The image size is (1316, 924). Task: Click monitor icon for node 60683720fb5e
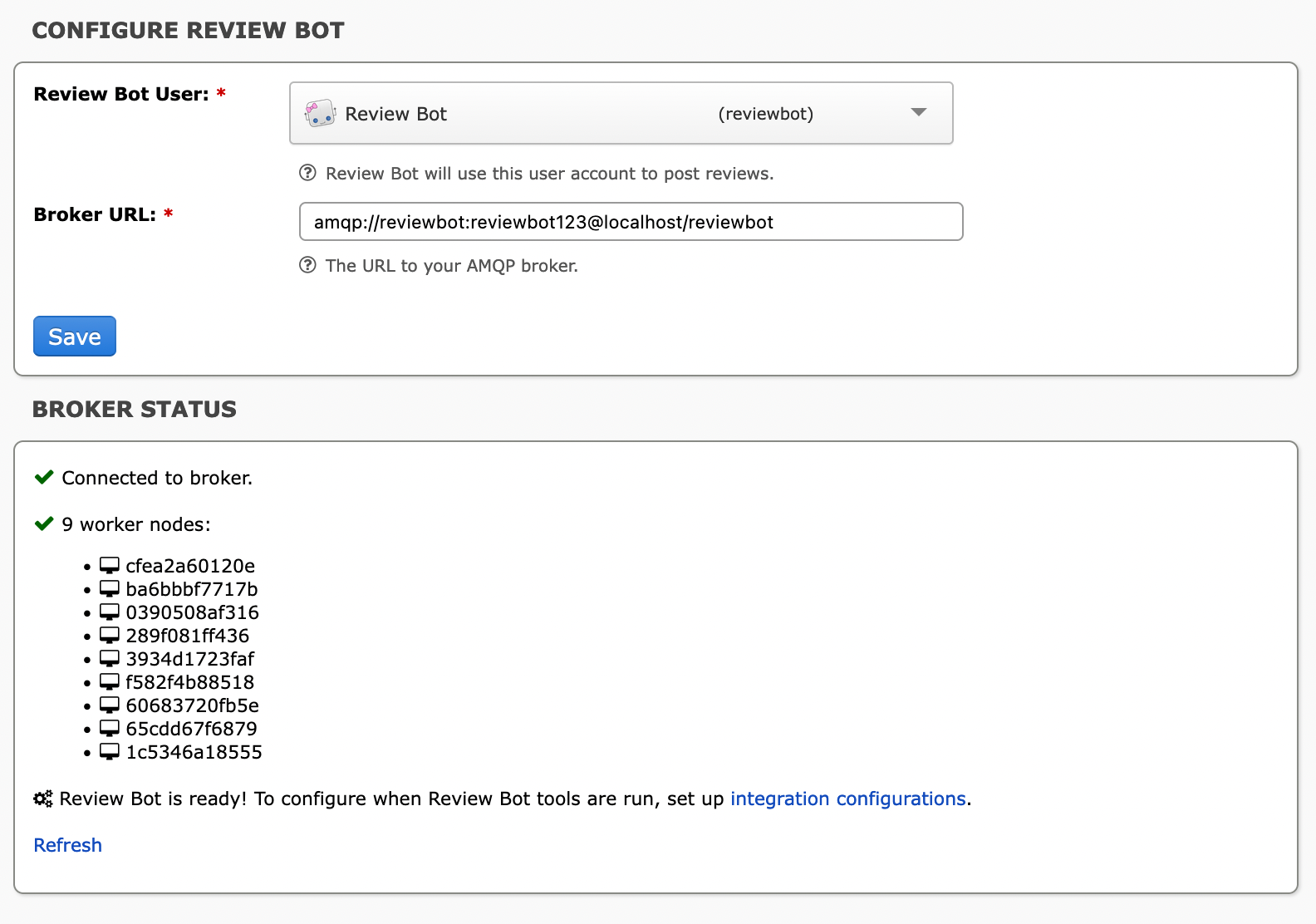click(x=110, y=705)
